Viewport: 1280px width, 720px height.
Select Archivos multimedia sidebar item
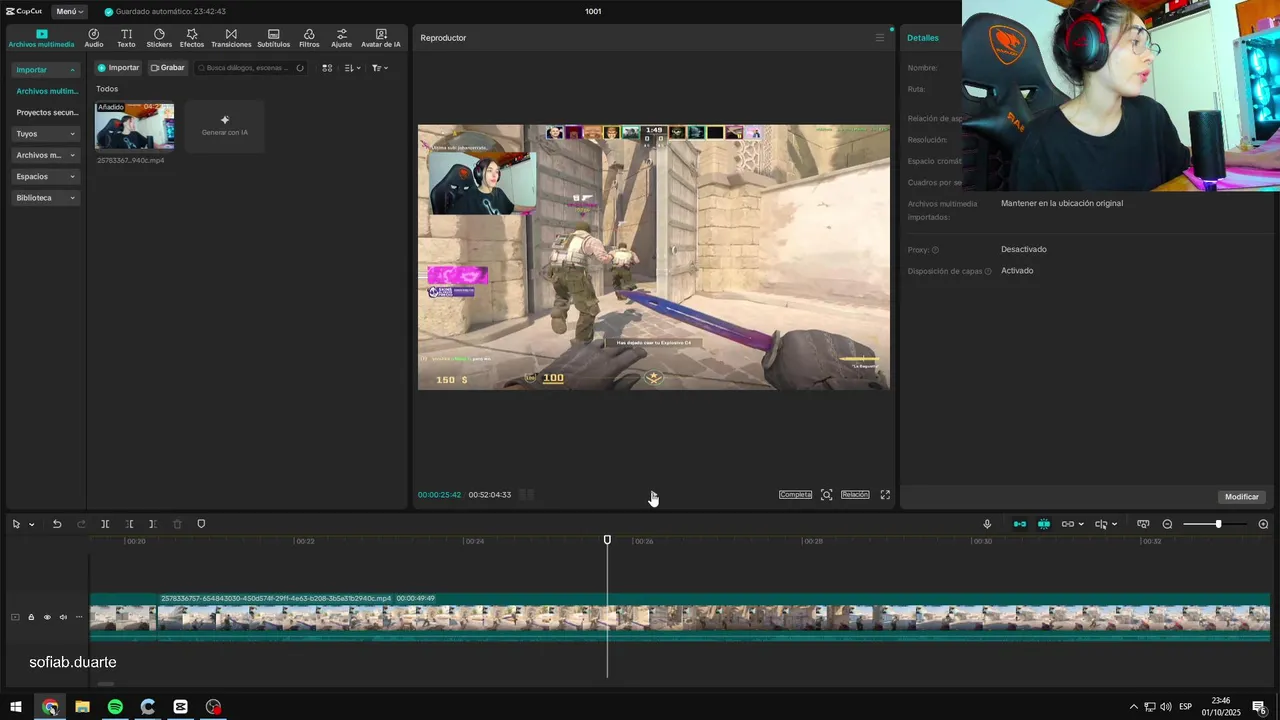pos(47,91)
